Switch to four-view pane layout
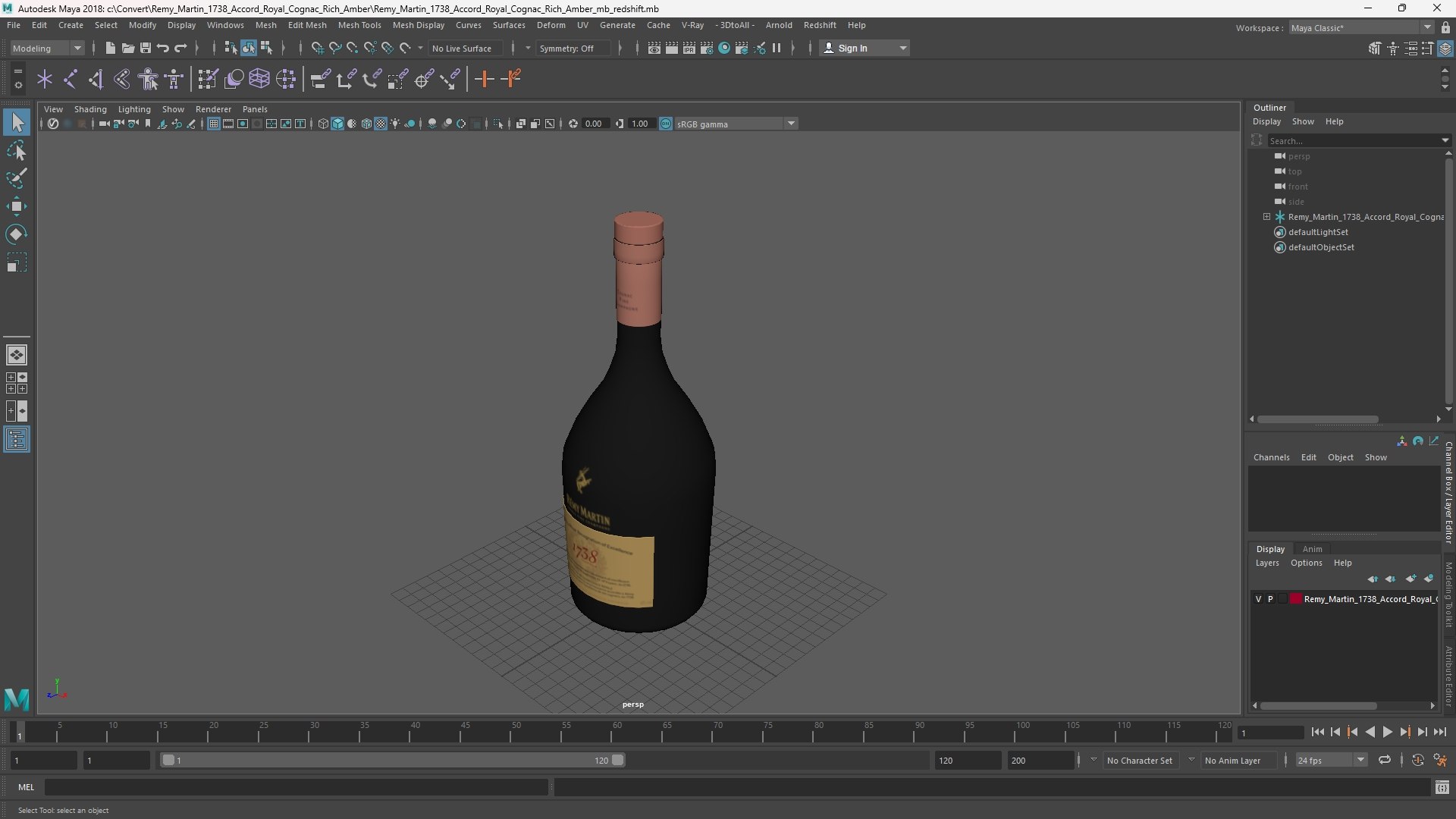This screenshot has width=1456, height=819. (17, 383)
